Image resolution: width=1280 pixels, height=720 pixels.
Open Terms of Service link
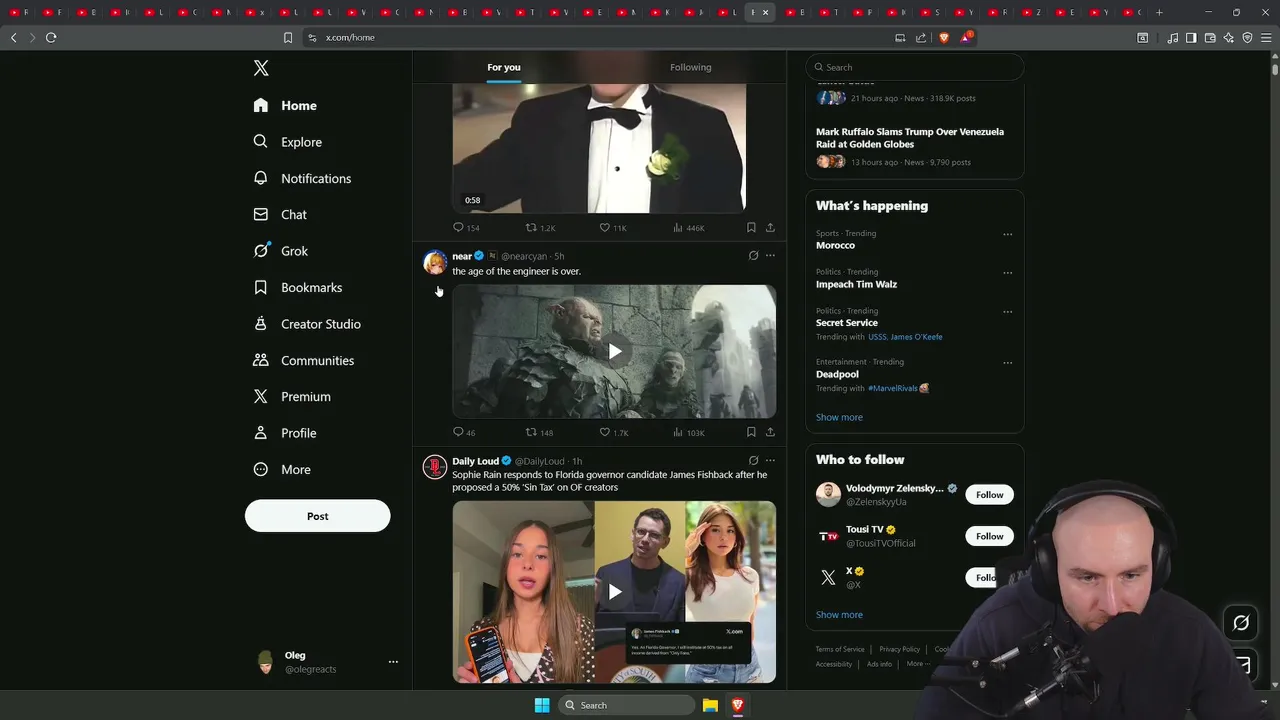tap(840, 649)
